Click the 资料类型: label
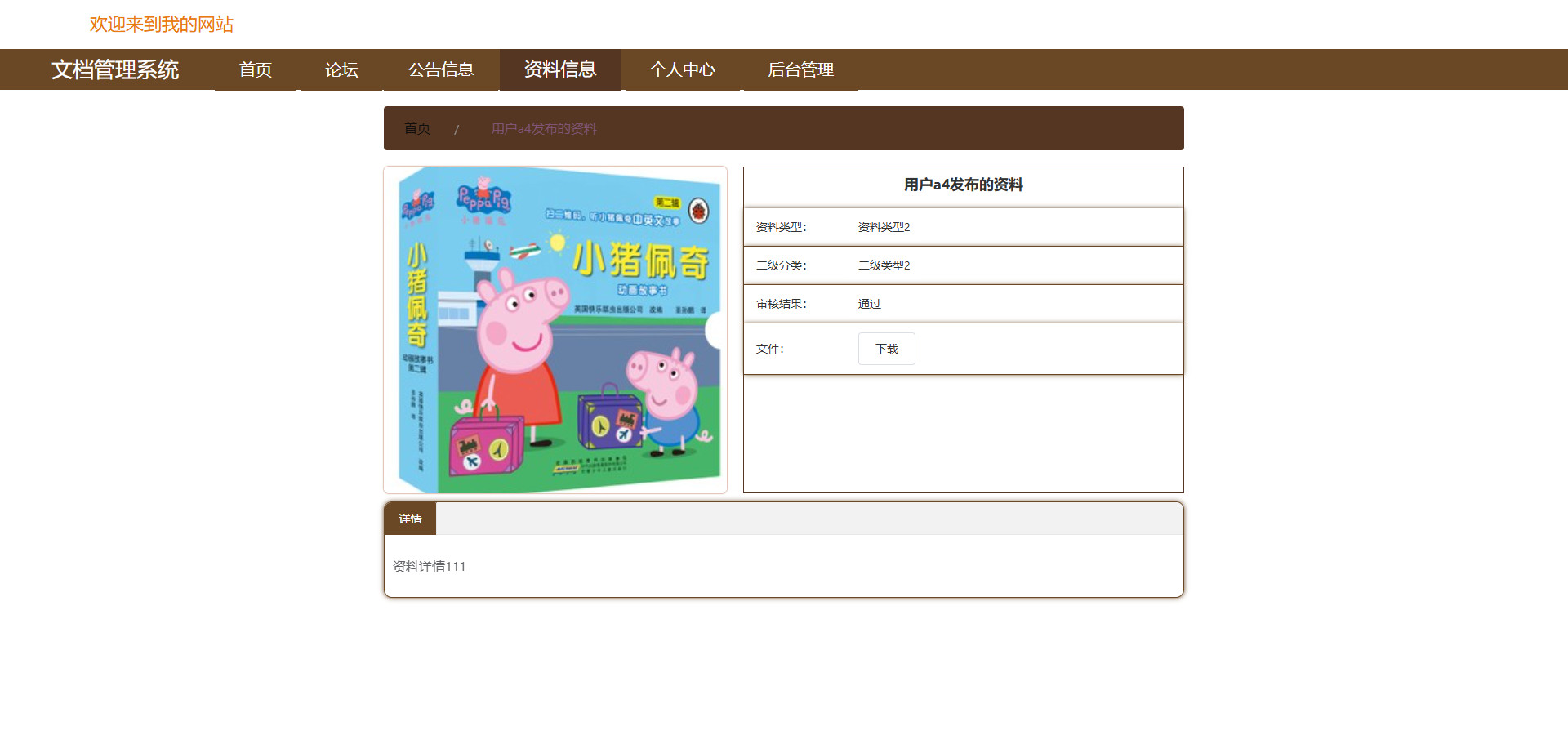 click(x=781, y=227)
